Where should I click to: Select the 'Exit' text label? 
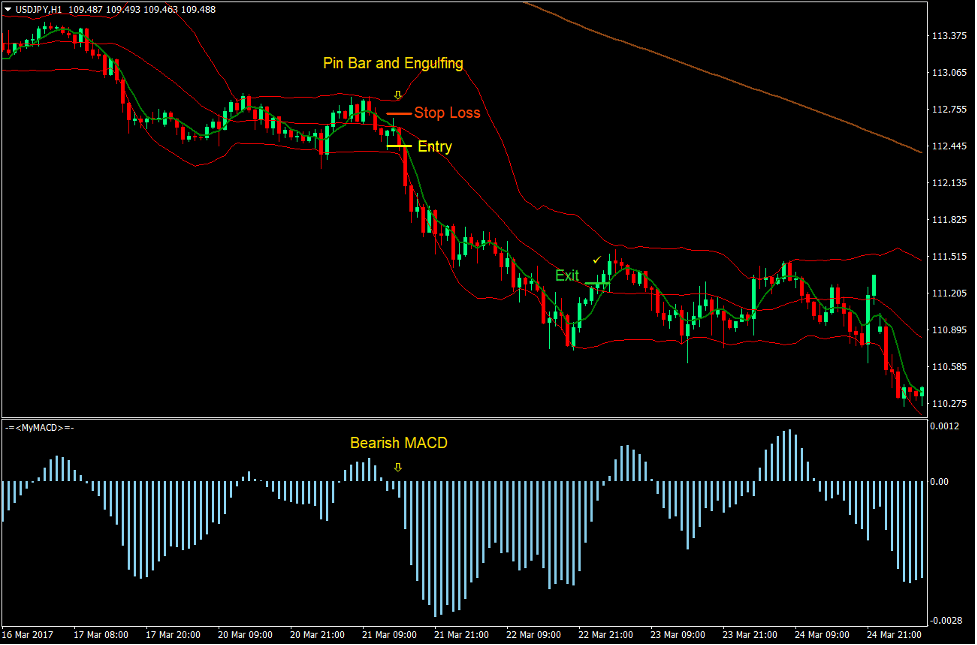tap(567, 276)
